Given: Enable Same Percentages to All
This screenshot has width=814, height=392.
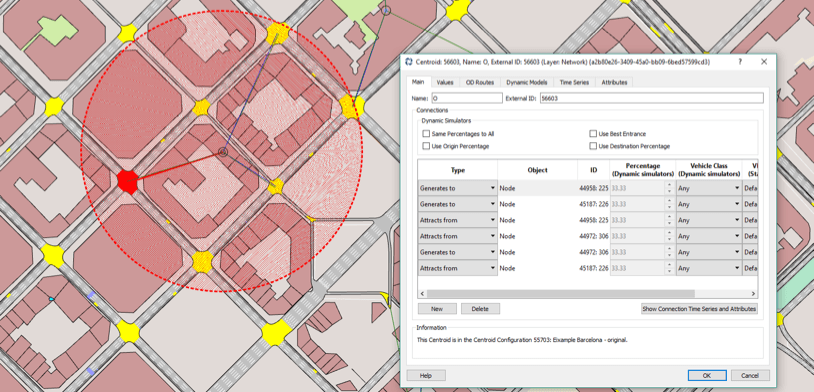Looking at the screenshot, I should tap(426, 134).
